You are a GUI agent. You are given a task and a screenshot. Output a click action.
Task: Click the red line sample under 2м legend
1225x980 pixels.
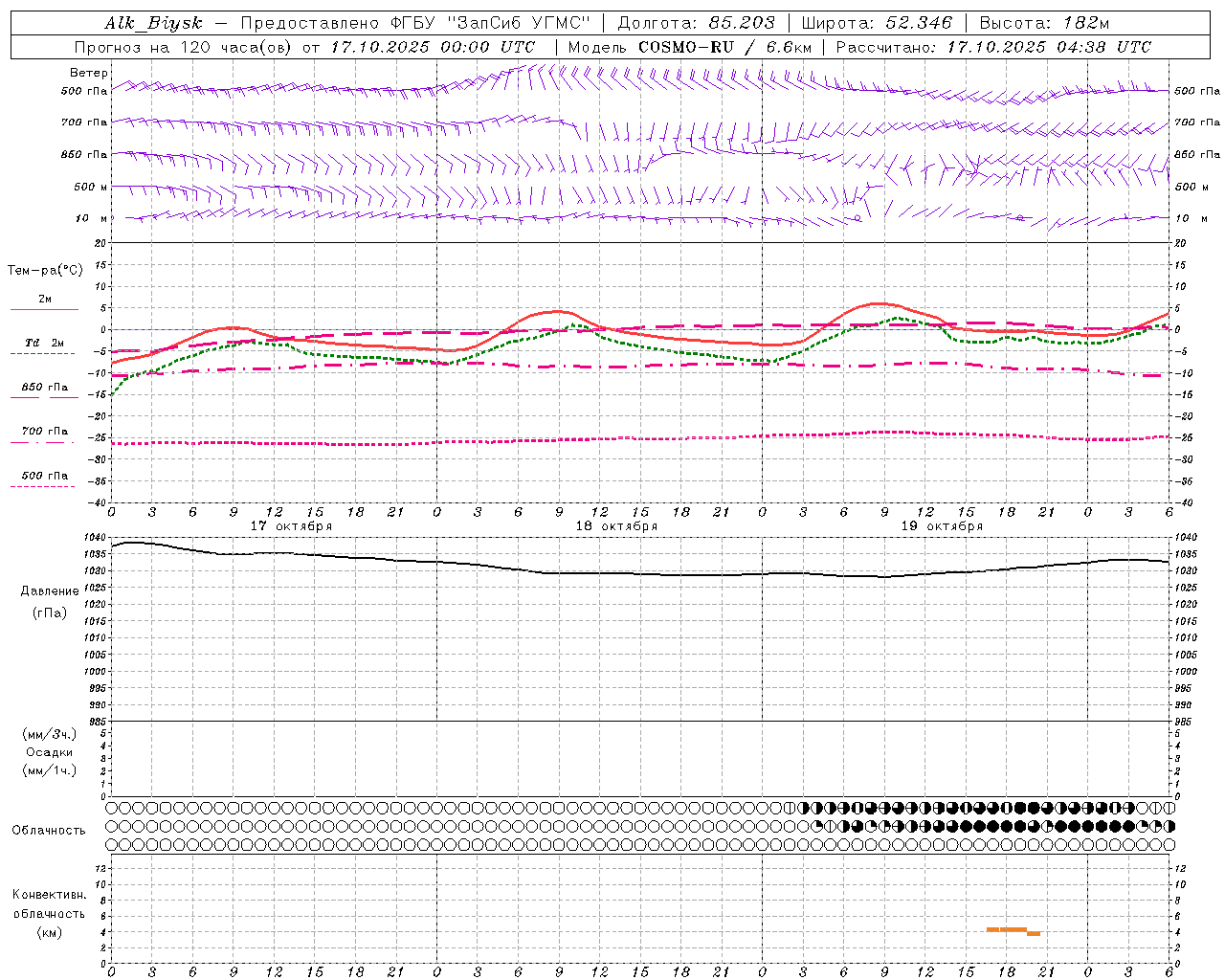tap(44, 310)
